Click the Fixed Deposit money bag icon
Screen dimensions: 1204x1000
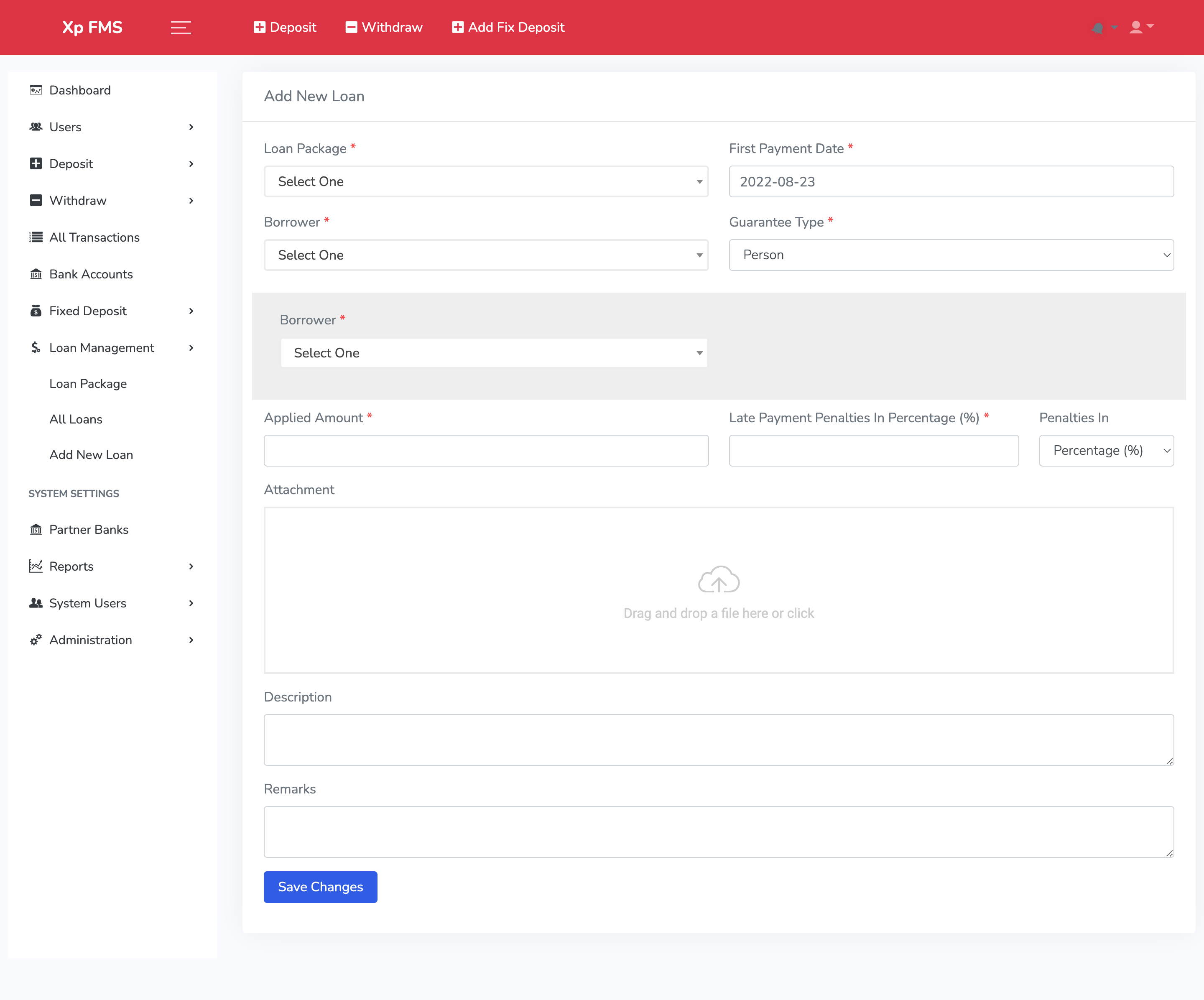[36, 311]
